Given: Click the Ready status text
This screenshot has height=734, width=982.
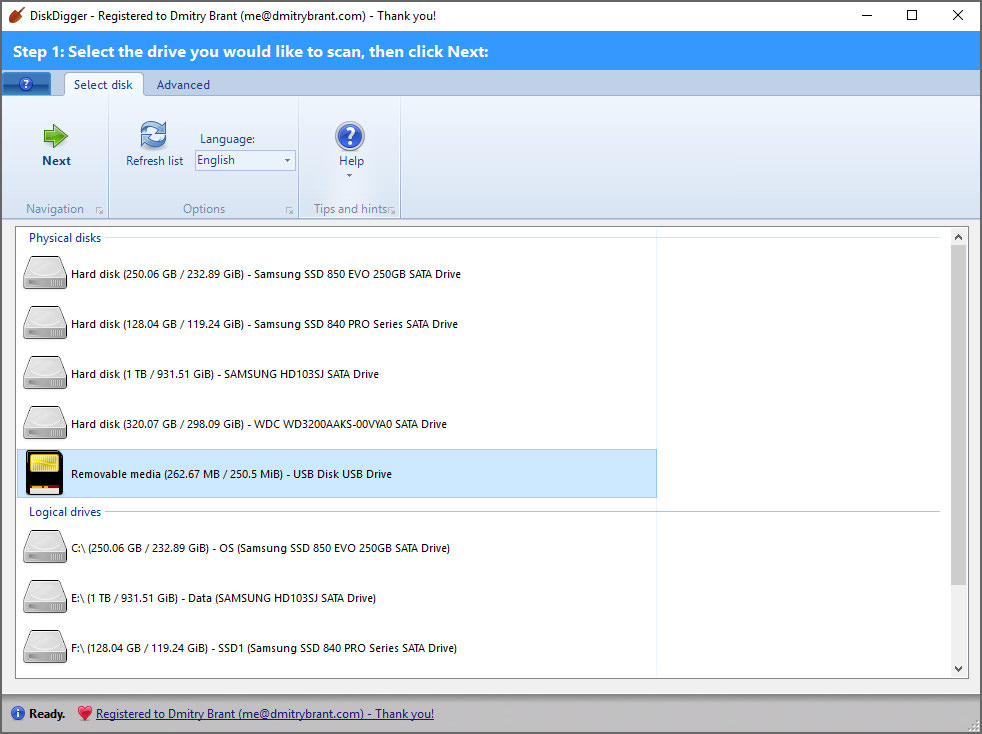Looking at the screenshot, I should (x=47, y=714).
